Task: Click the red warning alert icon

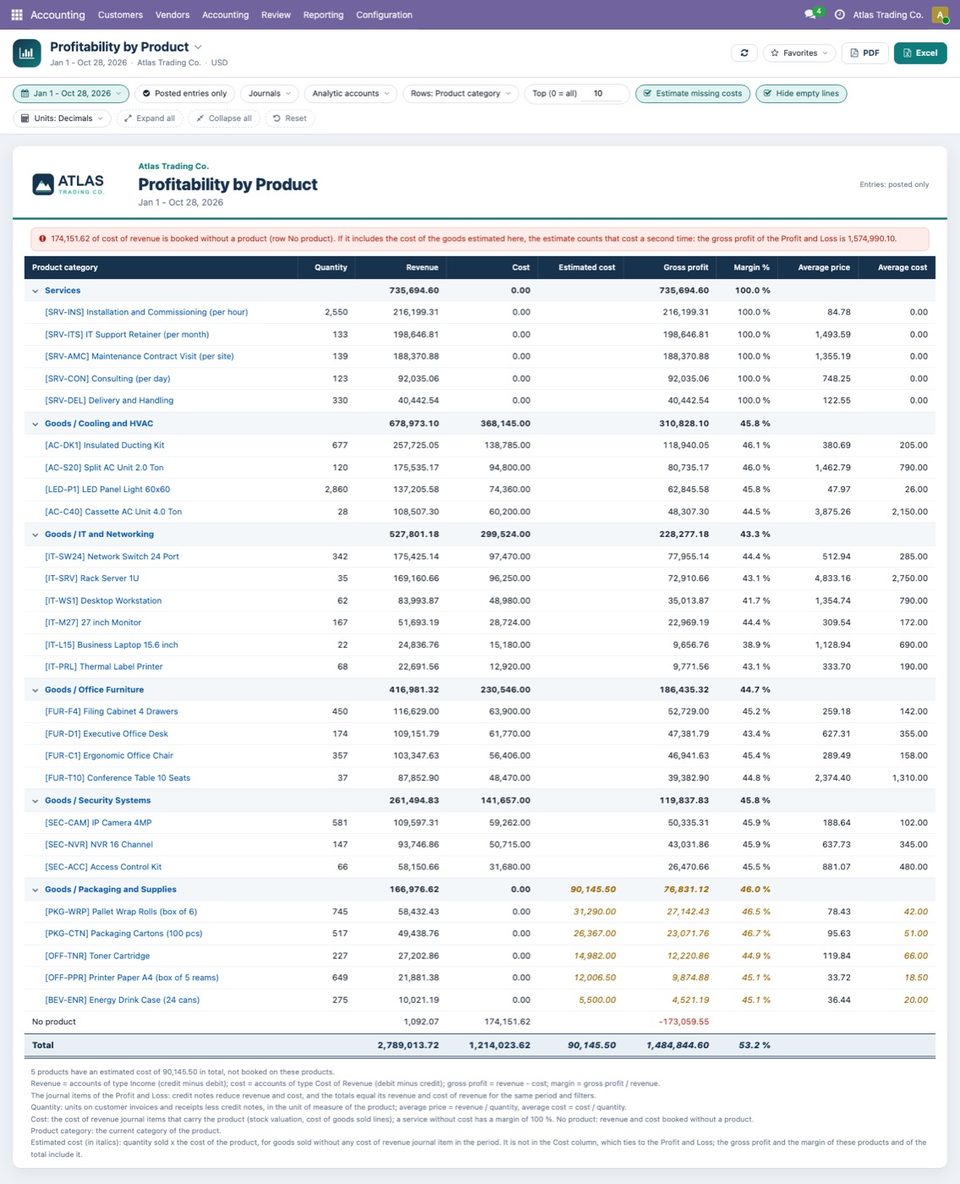Action: click(x=42, y=239)
